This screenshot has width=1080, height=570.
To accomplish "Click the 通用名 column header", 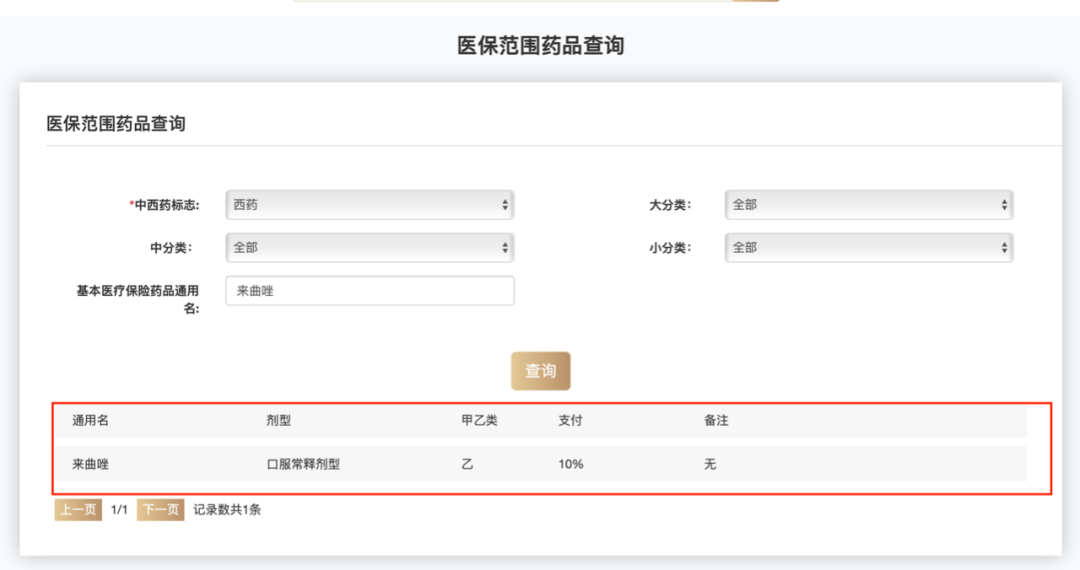I will tap(90, 420).
